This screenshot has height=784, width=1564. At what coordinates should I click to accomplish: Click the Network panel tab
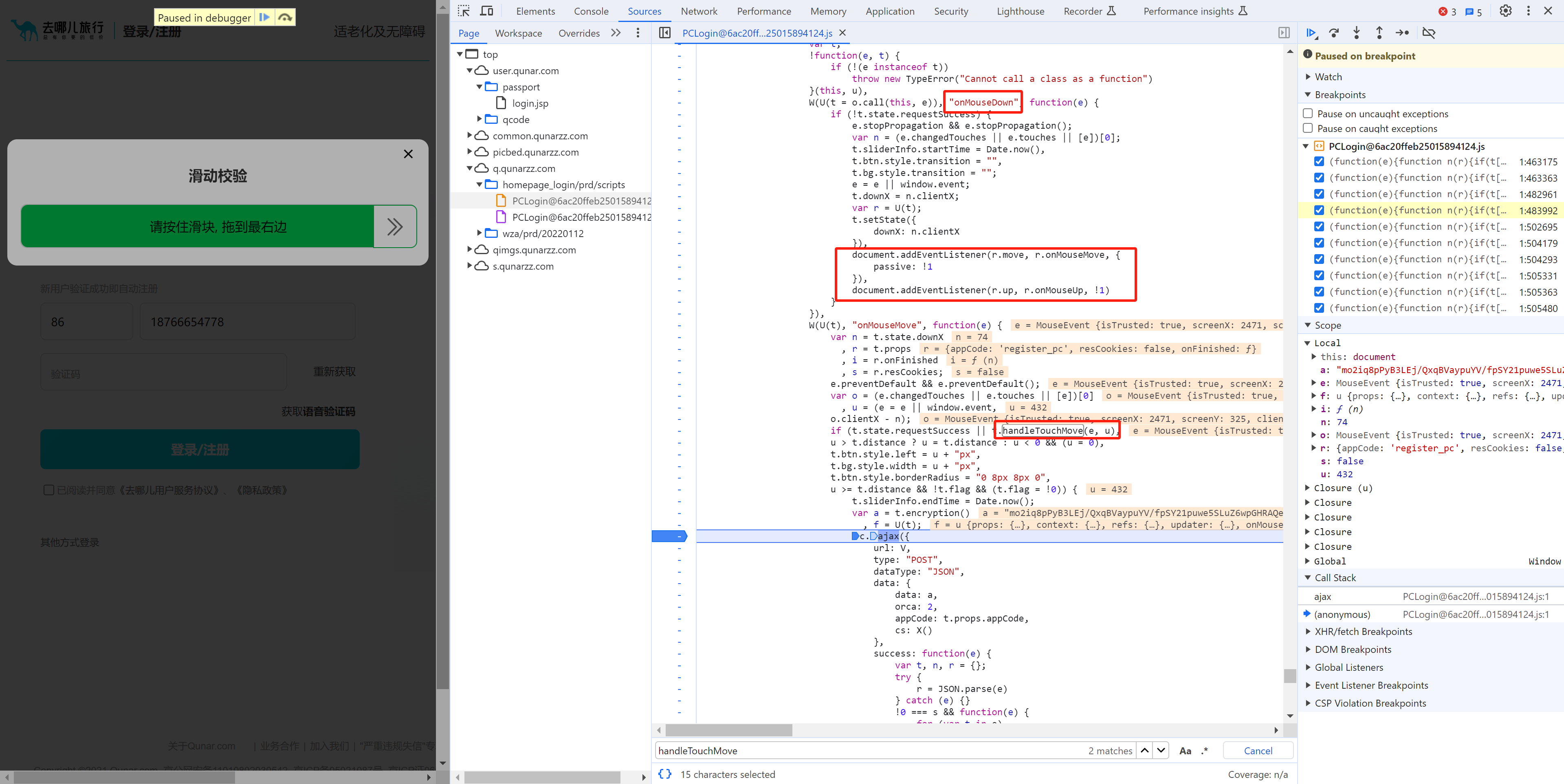click(x=699, y=11)
